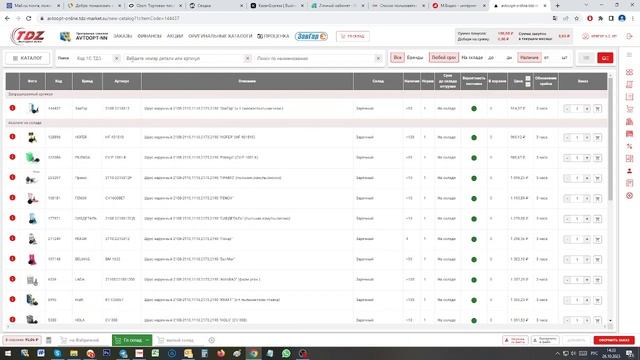This screenshot has width=640, height=360.
Task: Click the top icon in right sidebar
Action: pos(629,55)
